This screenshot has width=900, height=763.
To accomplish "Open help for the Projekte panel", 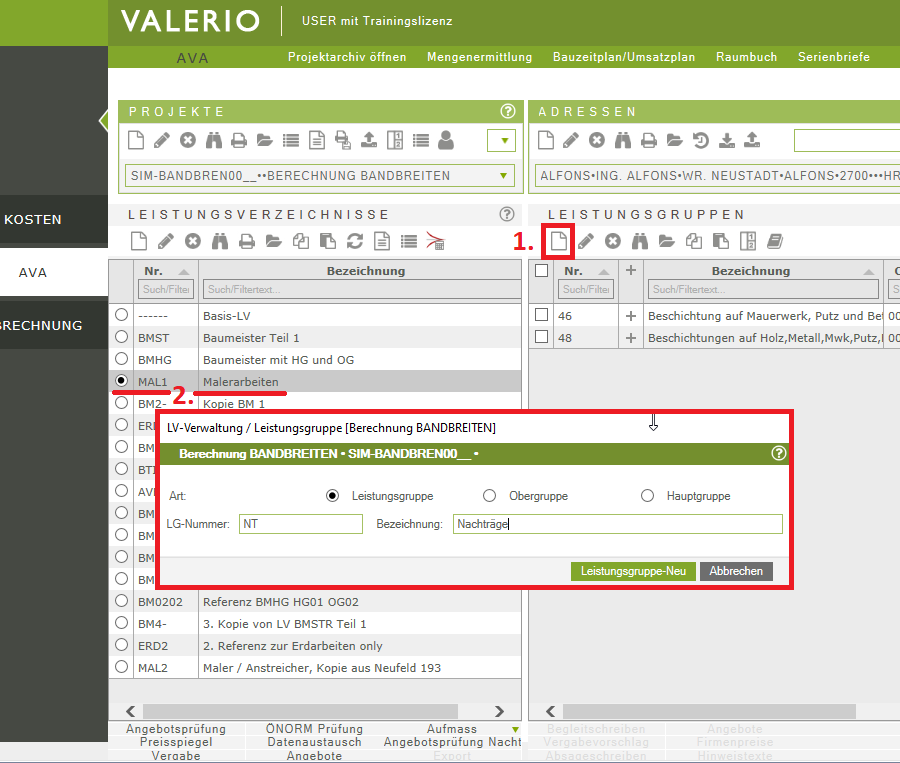I will click(507, 111).
